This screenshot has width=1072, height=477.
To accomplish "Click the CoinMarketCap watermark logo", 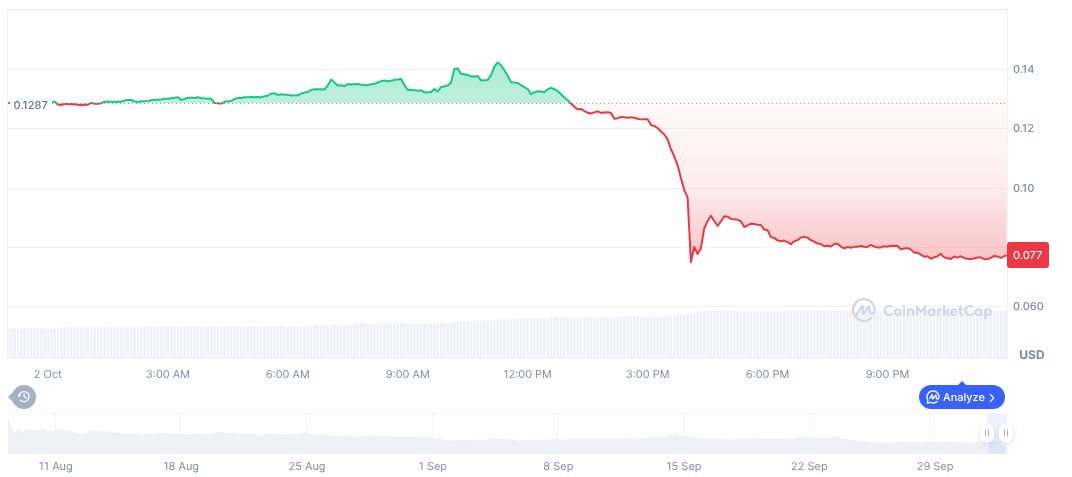I will (x=921, y=311).
